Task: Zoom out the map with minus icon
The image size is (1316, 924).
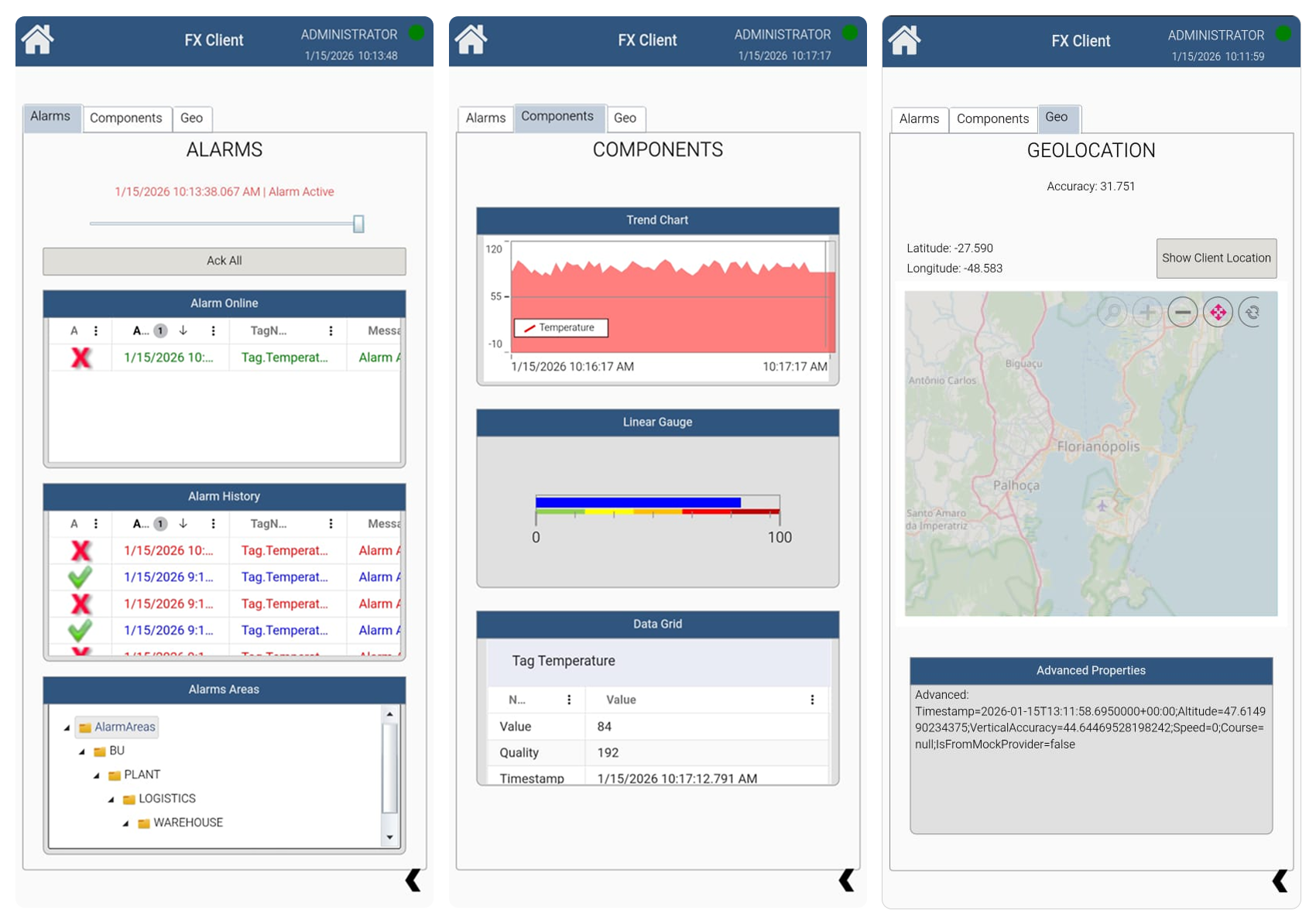Action: pos(1182,312)
